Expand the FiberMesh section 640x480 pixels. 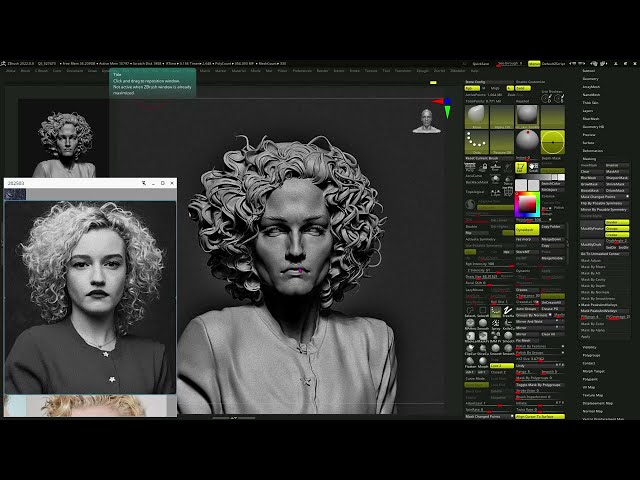591,119
